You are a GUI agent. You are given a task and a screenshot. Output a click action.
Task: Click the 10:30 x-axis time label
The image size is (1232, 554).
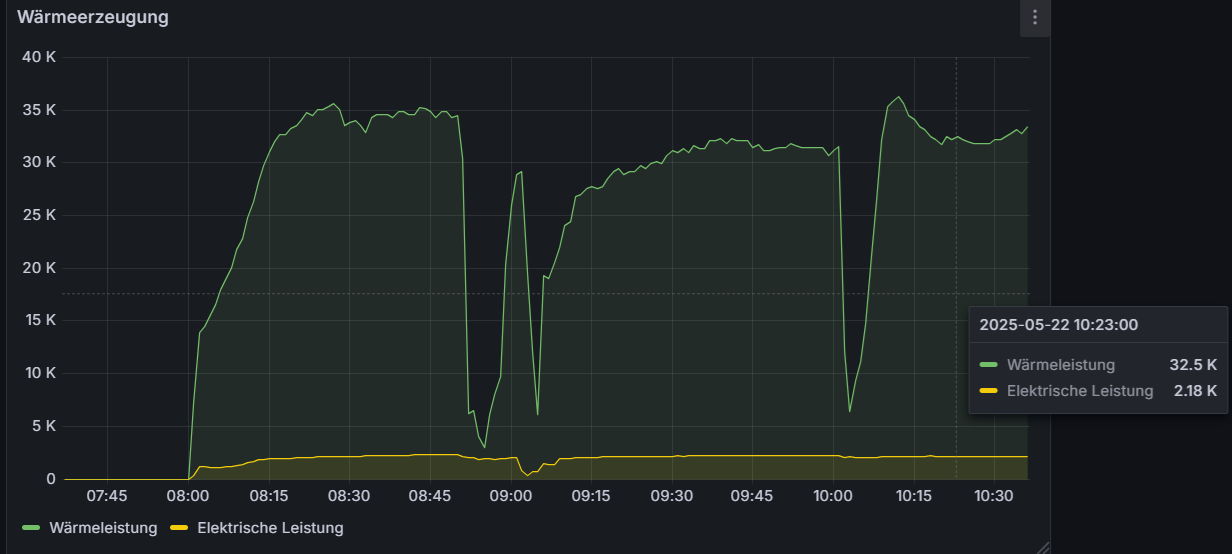[994, 496]
